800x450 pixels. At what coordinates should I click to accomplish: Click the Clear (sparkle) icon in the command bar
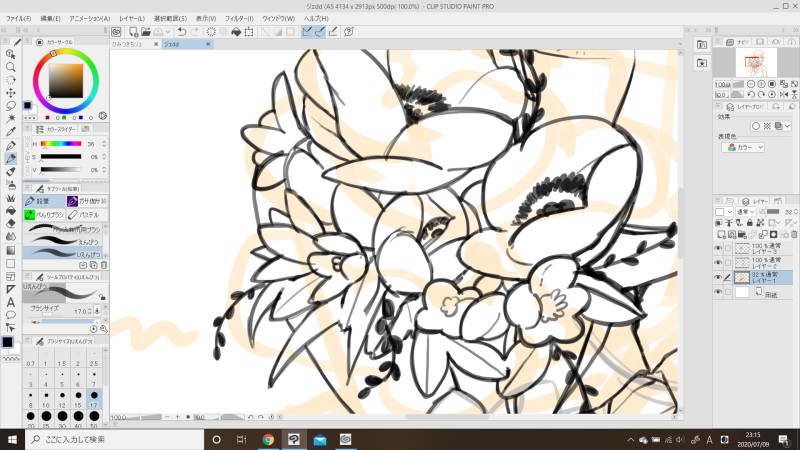tap(211, 32)
